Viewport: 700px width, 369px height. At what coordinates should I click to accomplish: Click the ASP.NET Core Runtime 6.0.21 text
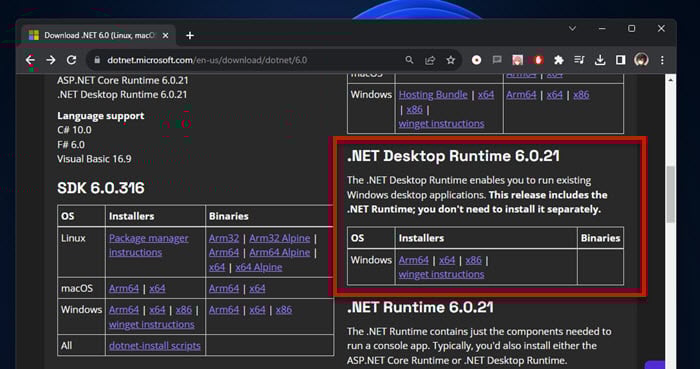pos(123,80)
